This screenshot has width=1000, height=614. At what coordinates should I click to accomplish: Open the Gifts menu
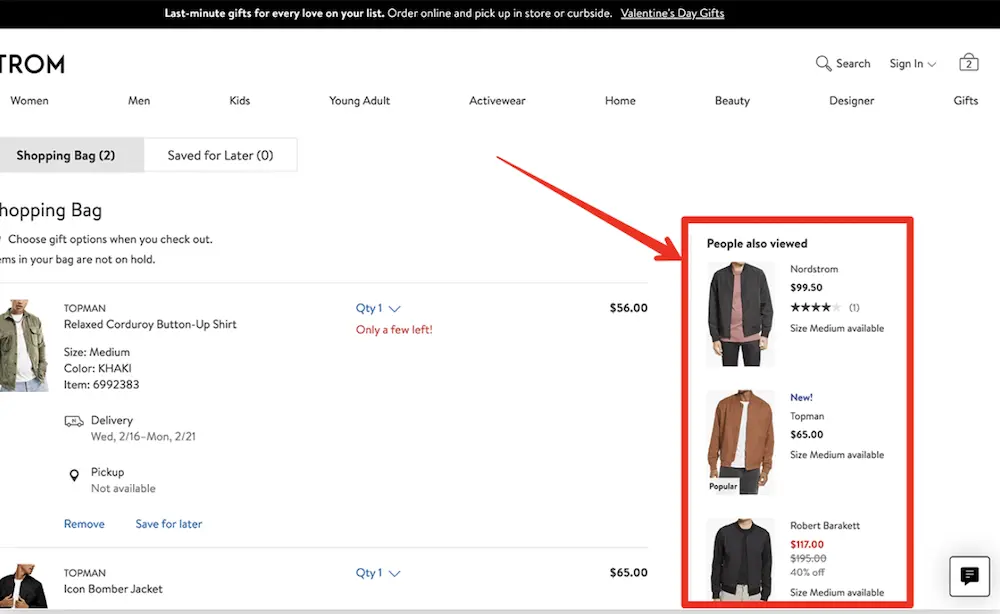pos(965,100)
